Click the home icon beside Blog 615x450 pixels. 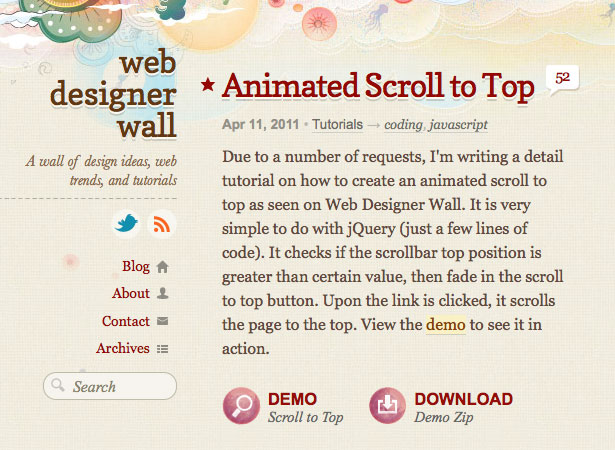tap(162, 267)
